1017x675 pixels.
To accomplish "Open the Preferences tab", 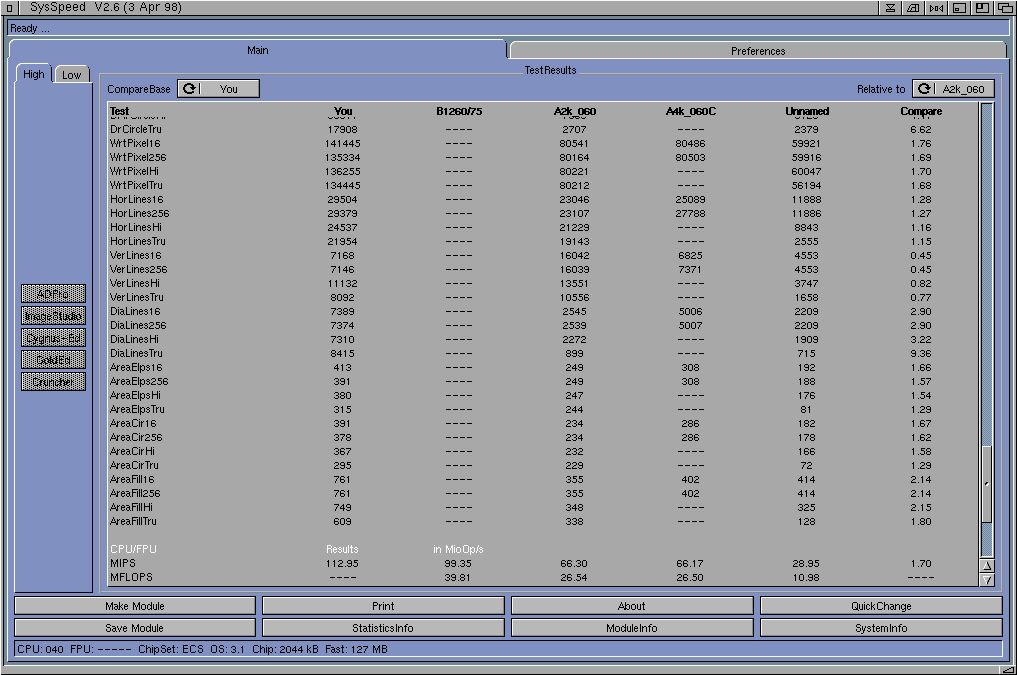I will [x=758, y=51].
